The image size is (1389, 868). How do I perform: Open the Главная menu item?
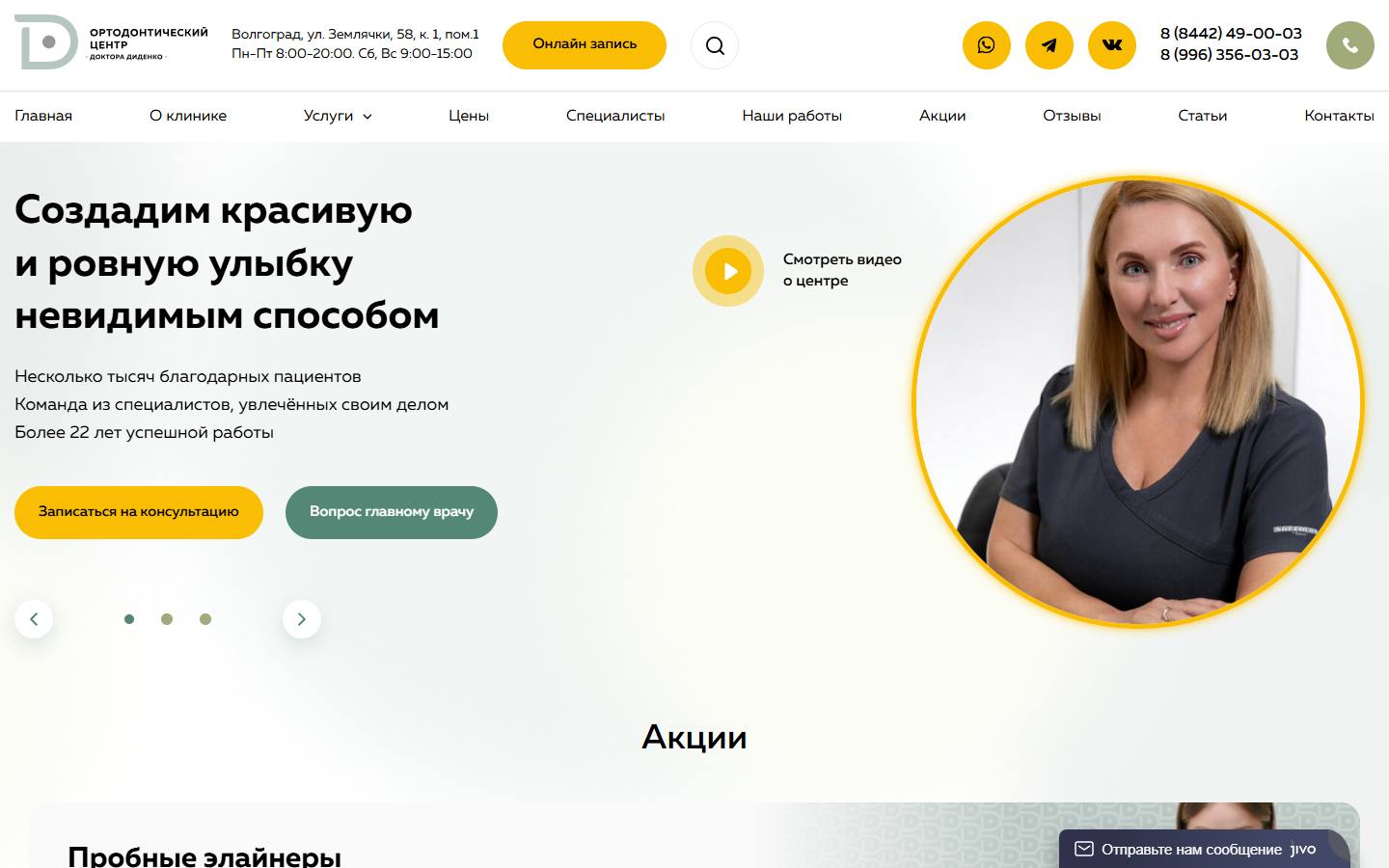tap(43, 116)
